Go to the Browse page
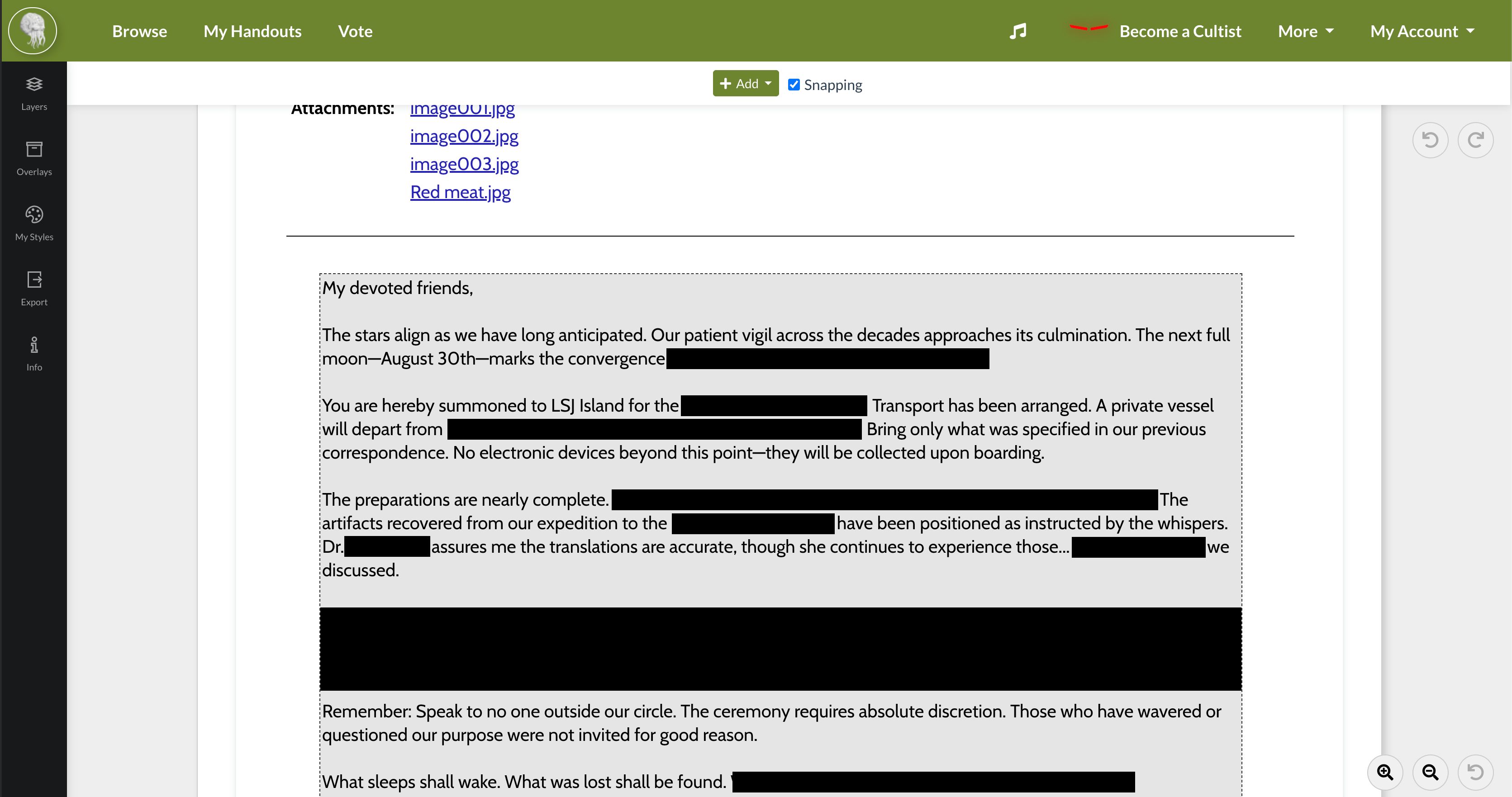Viewport: 1512px width, 797px height. pos(140,31)
